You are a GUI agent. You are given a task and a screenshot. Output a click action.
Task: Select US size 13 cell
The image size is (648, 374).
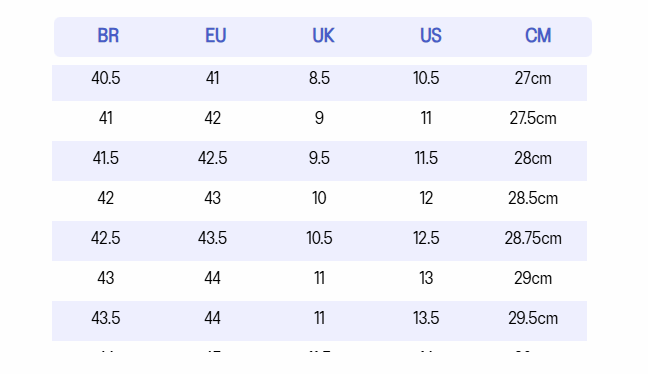[426, 278]
